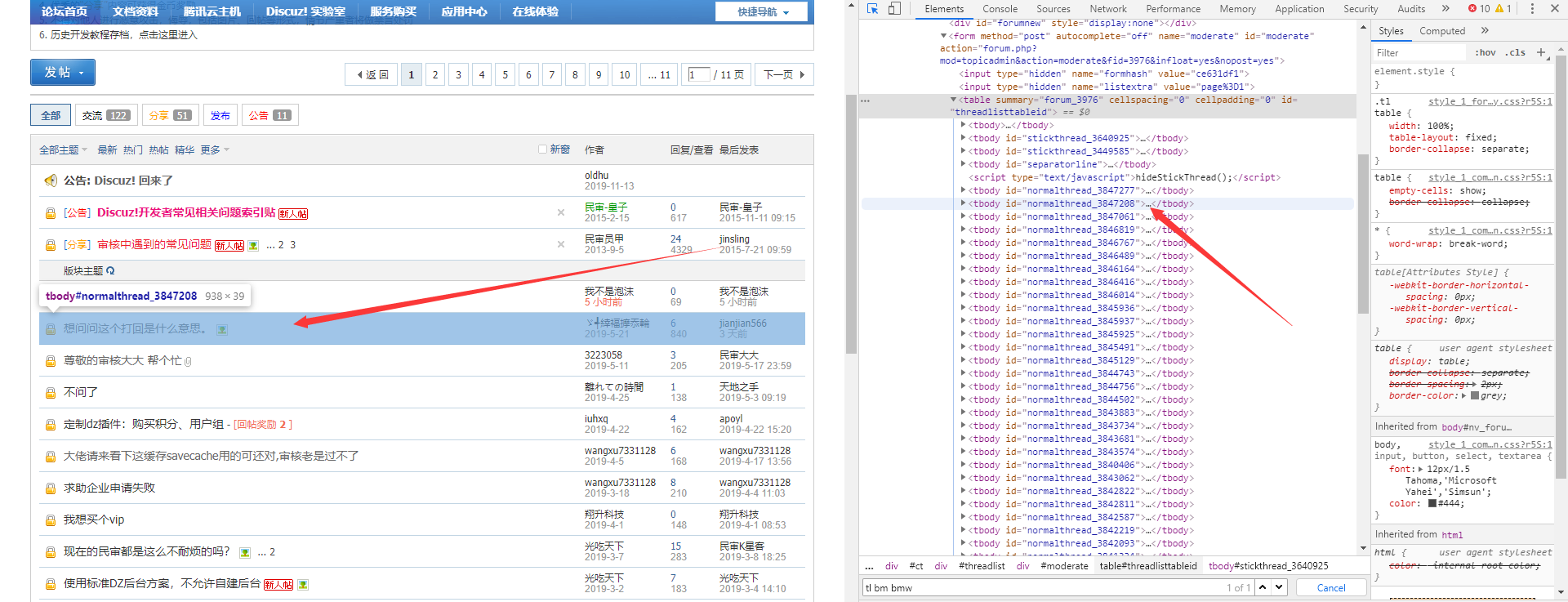Open the 快捷导航 dropdown

tap(761, 11)
